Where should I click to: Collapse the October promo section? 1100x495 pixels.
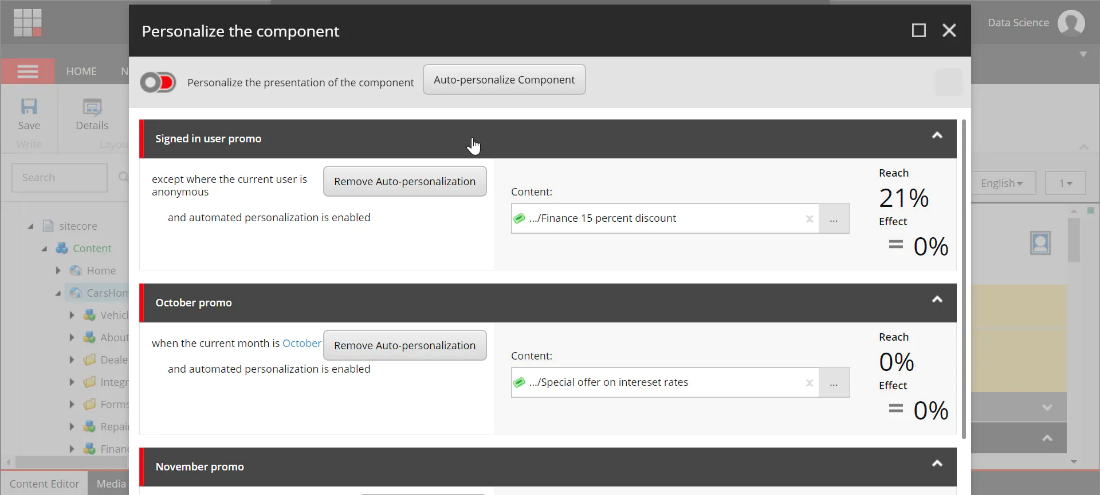tap(937, 300)
